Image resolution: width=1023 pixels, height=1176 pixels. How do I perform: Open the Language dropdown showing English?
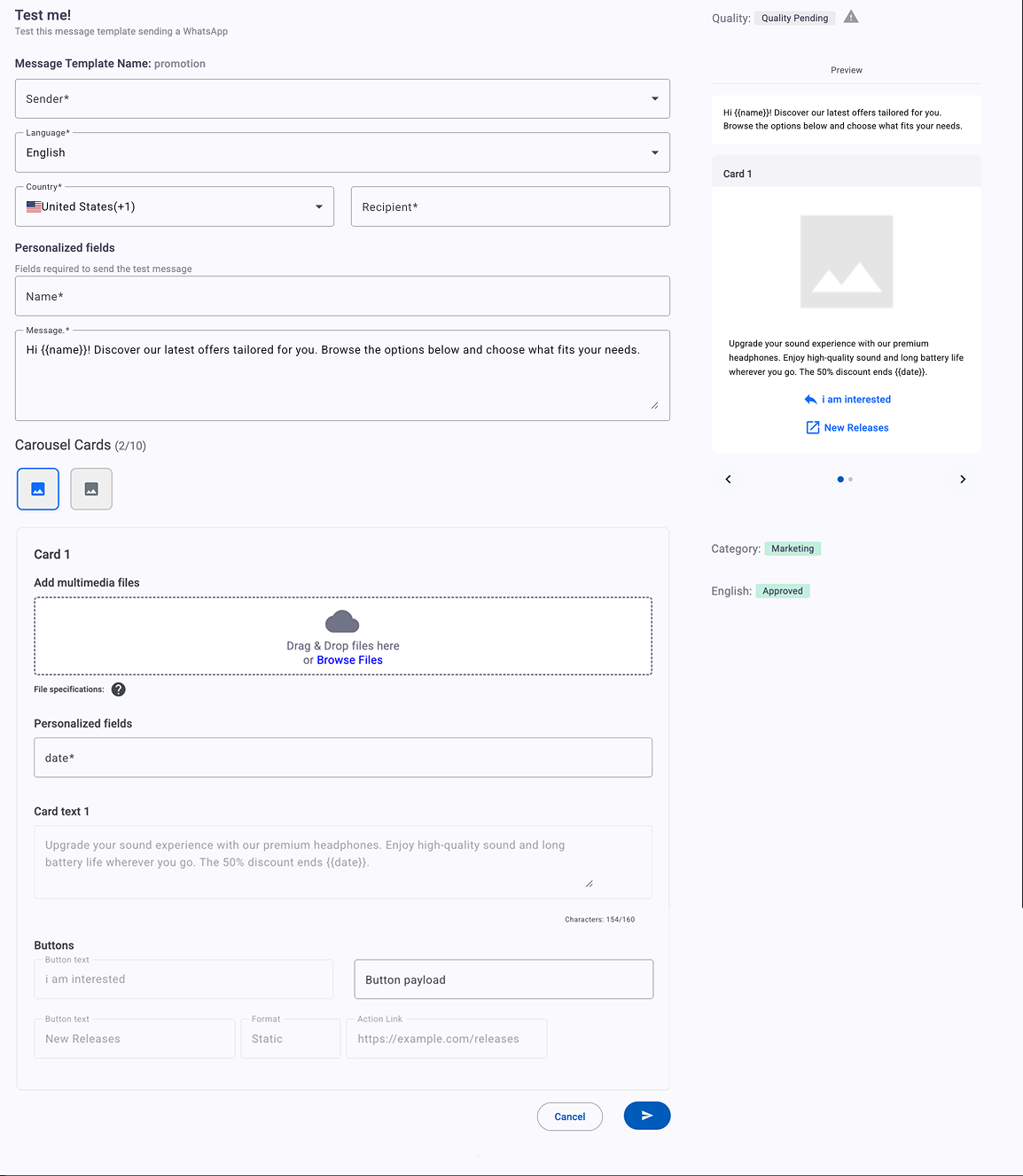pos(342,152)
